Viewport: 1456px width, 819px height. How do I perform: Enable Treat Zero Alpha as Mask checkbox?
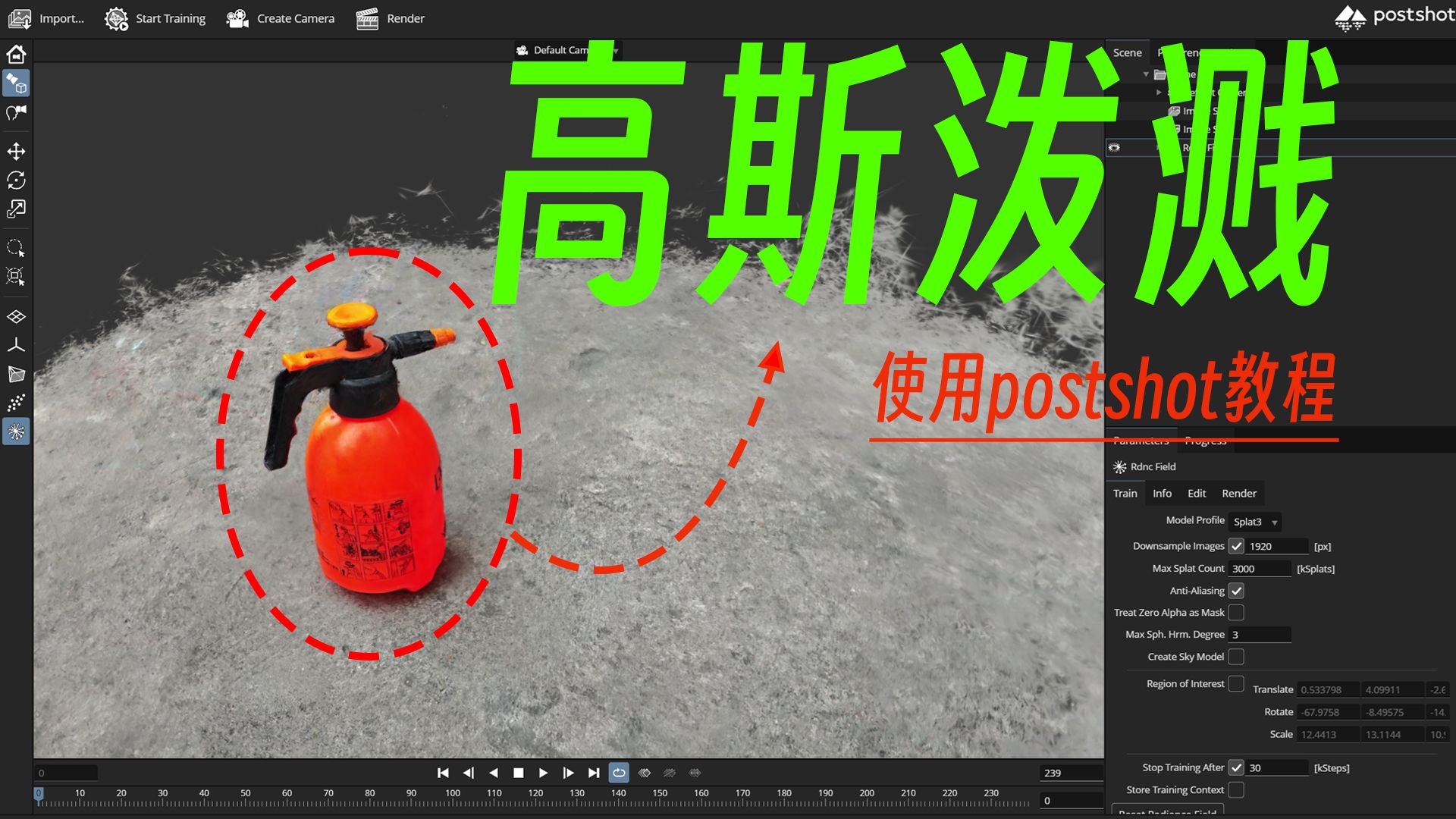(x=1236, y=613)
